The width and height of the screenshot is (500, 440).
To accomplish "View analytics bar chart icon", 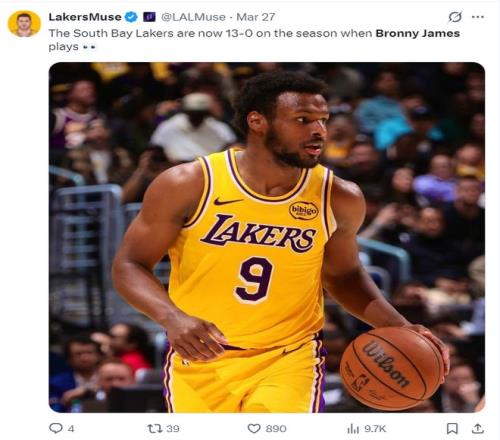I will pyautogui.click(x=353, y=428).
